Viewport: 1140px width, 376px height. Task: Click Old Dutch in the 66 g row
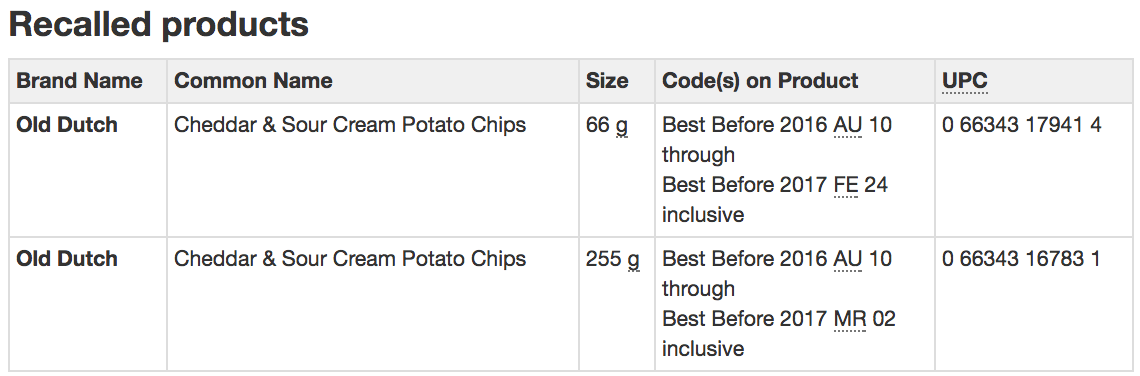tap(67, 125)
